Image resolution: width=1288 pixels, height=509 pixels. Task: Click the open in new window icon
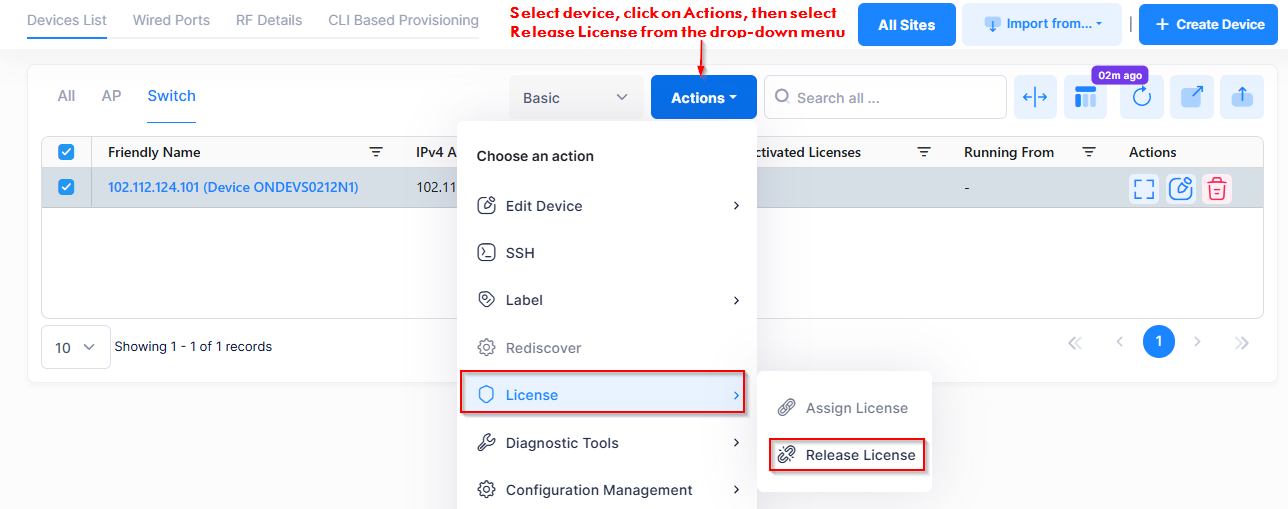(1192, 97)
